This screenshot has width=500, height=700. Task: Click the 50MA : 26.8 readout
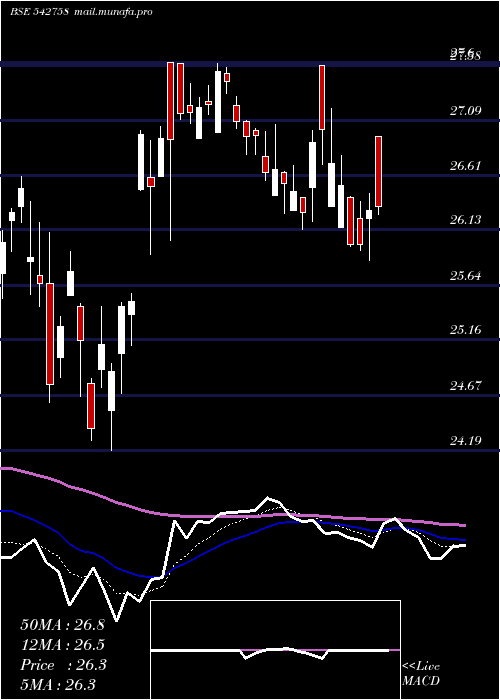tap(62, 625)
